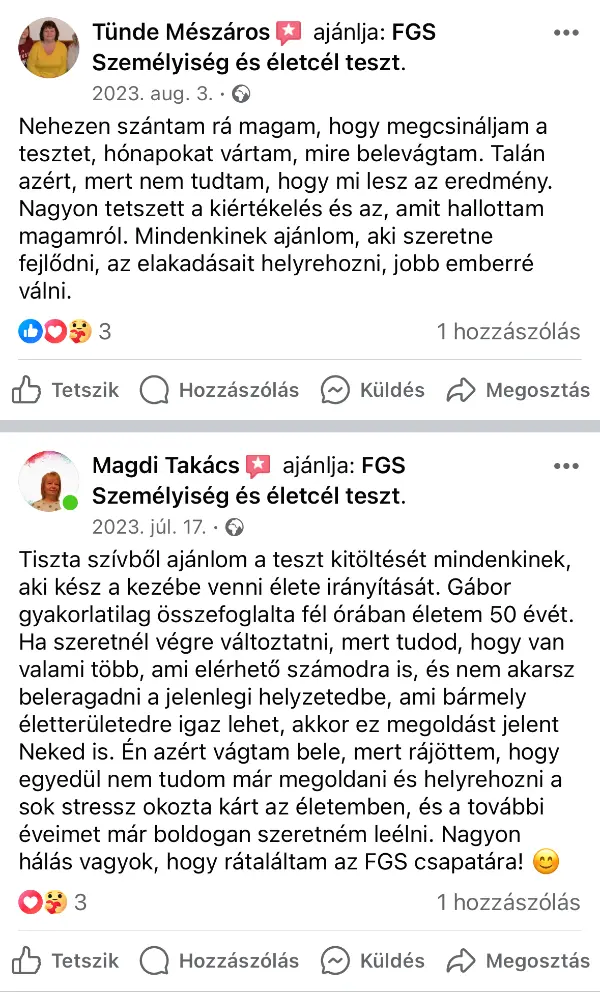Screen dimensions: 600x992
Task: View Magdi Takács's profile picture
Action: click(48, 481)
